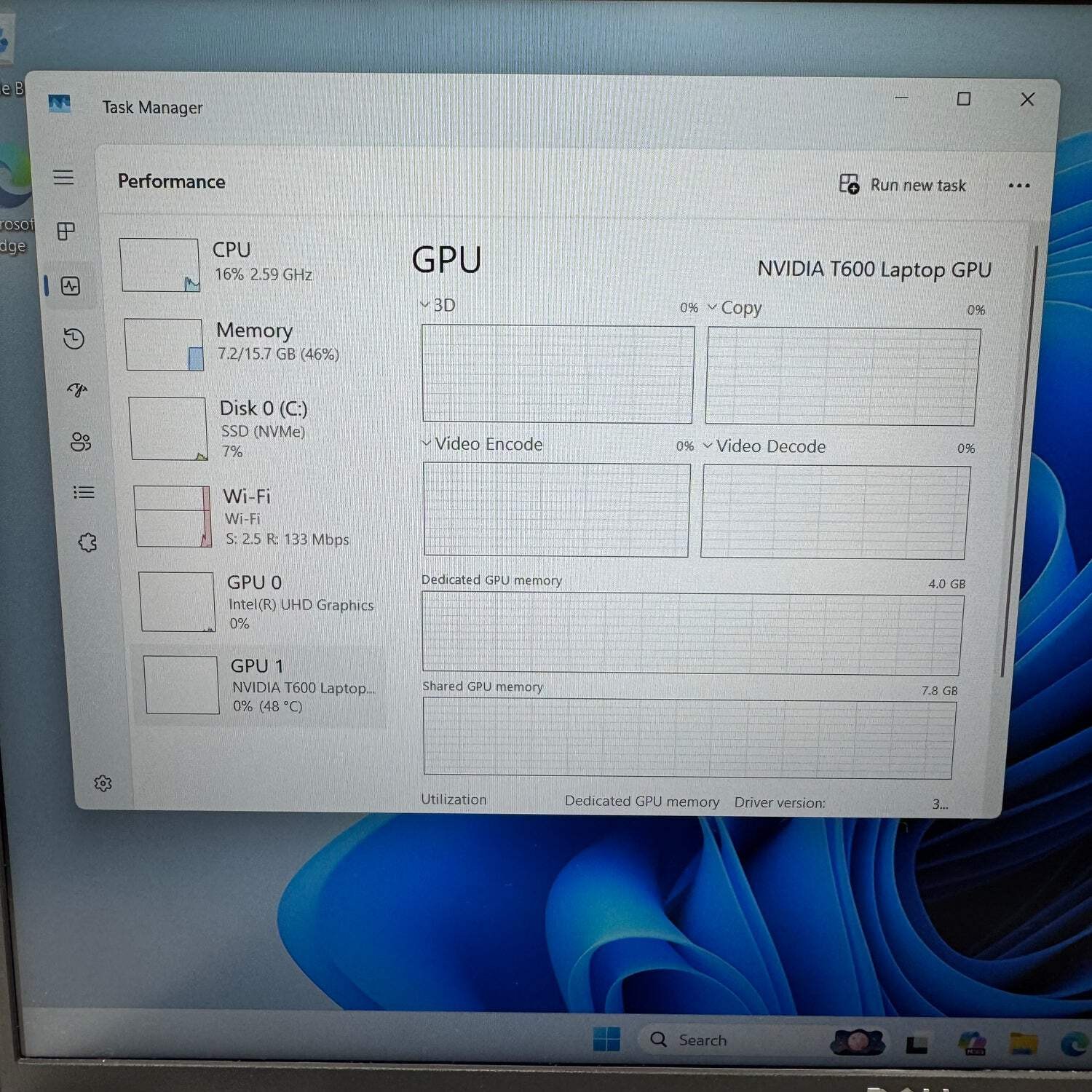Viewport: 1092px width, 1092px height.
Task: Open the Windows Start button
Action: pos(606,1039)
